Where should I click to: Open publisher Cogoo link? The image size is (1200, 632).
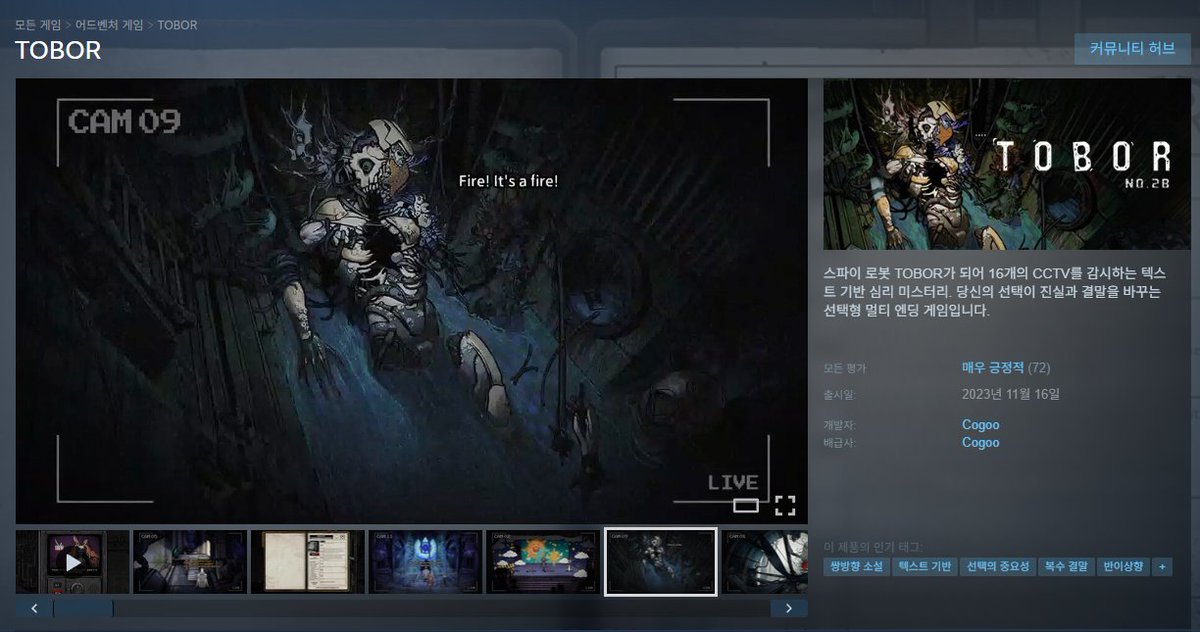980,442
